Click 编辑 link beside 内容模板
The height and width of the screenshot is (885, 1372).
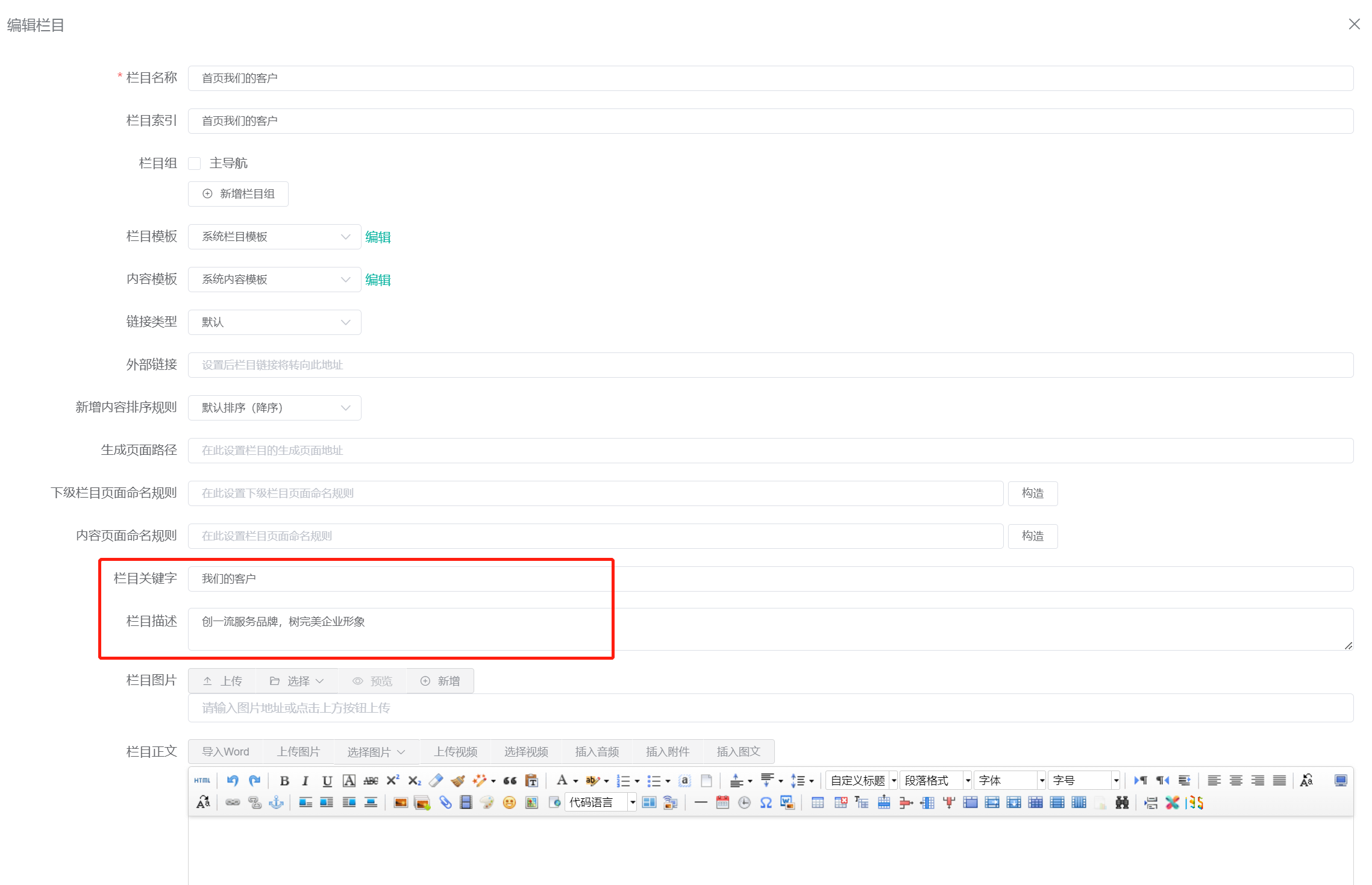click(x=378, y=280)
